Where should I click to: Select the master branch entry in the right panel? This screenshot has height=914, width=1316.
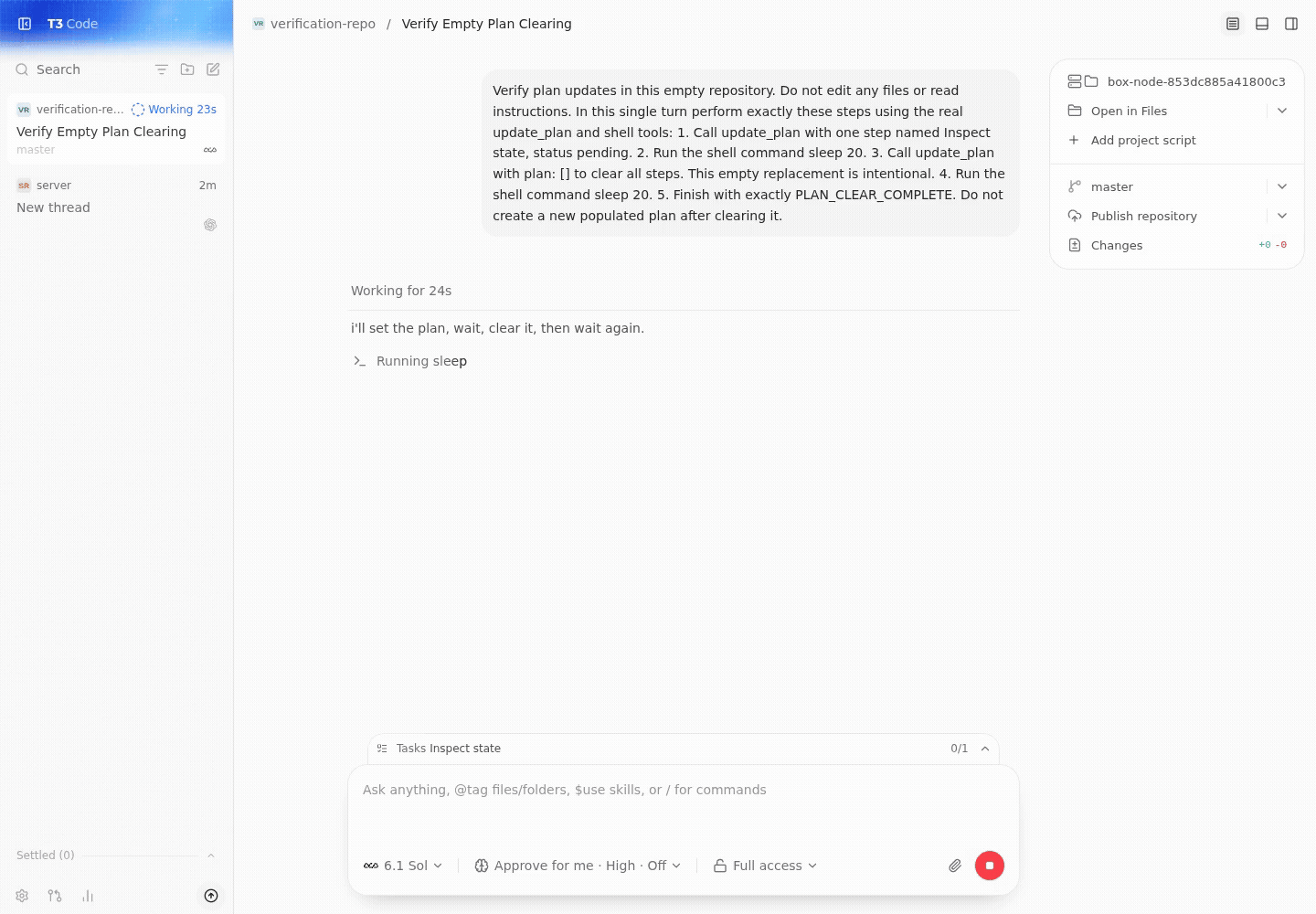[1112, 186]
